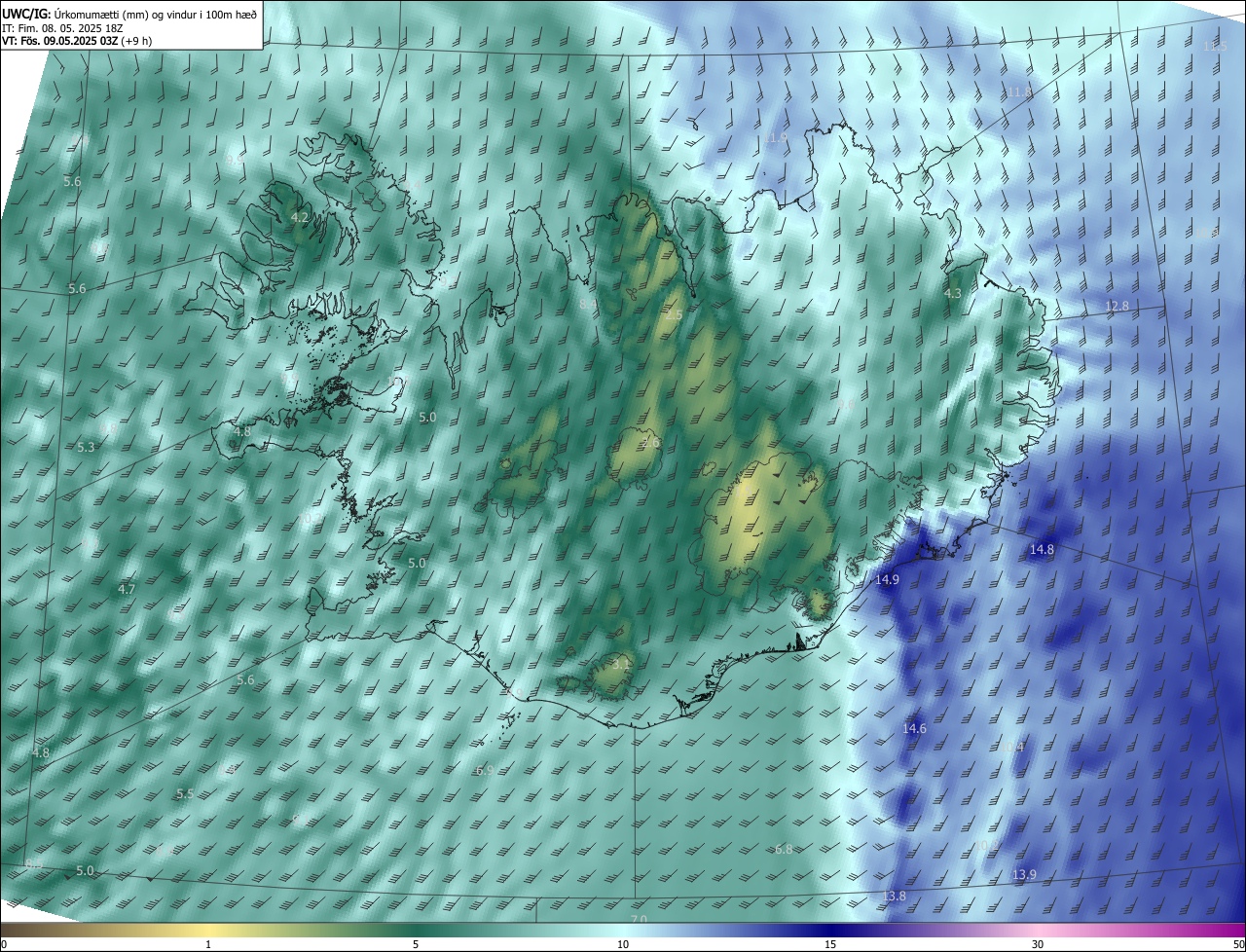This screenshot has height=952, width=1246.
Task: Select the '5' label on the color scale
Action: point(416,944)
